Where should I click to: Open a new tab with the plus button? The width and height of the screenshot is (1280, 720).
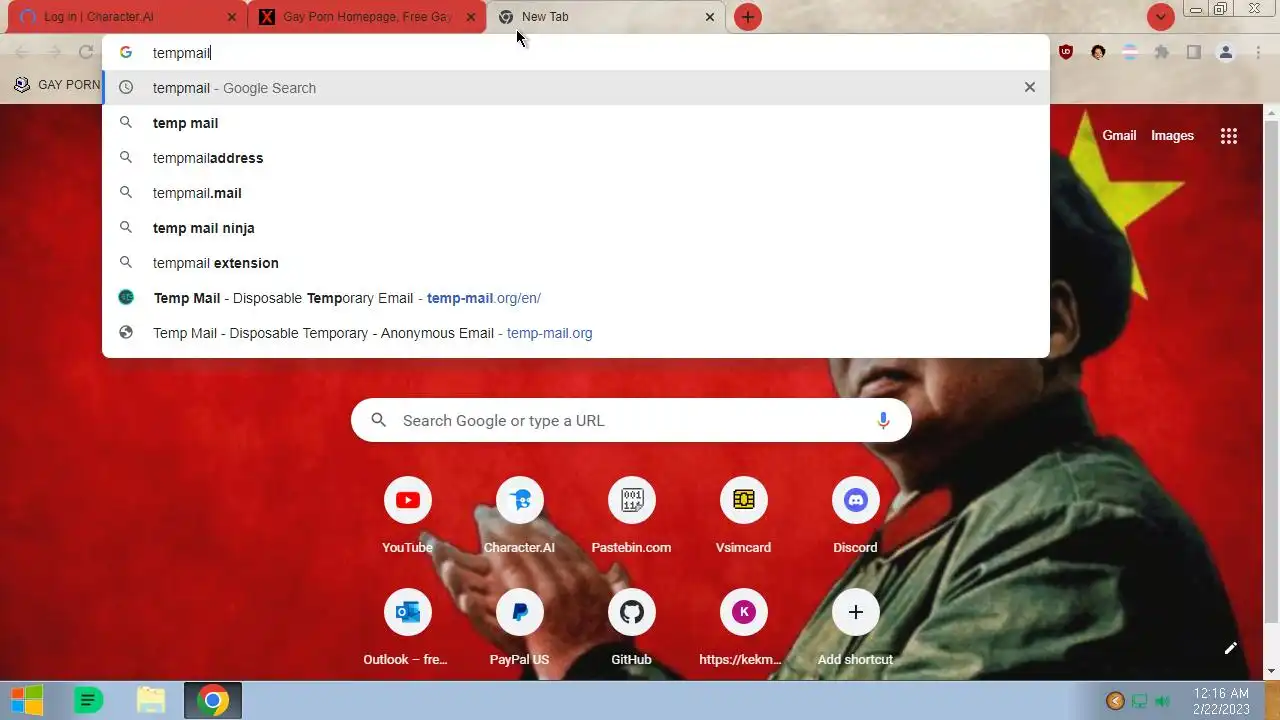(x=748, y=17)
